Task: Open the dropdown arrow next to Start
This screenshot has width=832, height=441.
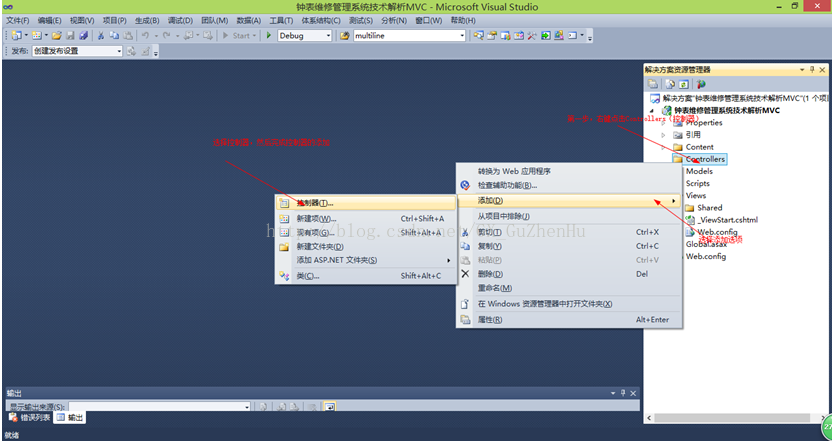Action: pos(254,36)
